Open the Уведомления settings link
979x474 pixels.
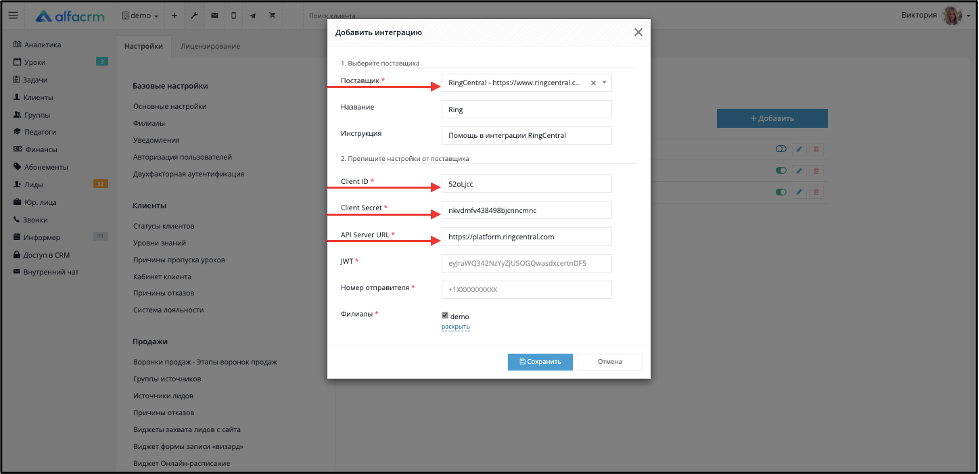point(156,141)
